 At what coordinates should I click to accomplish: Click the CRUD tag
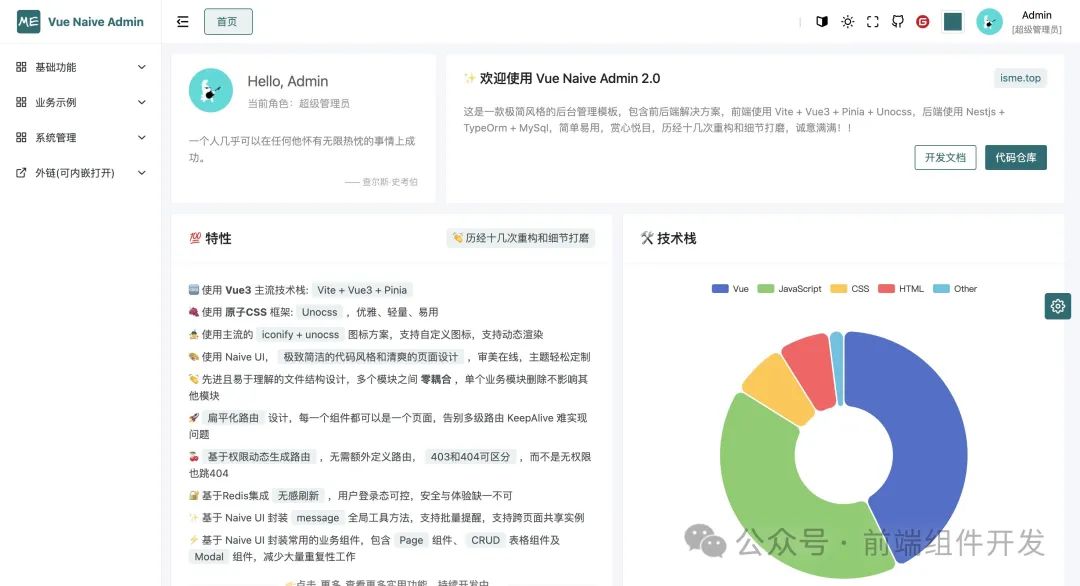pyautogui.click(x=486, y=541)
